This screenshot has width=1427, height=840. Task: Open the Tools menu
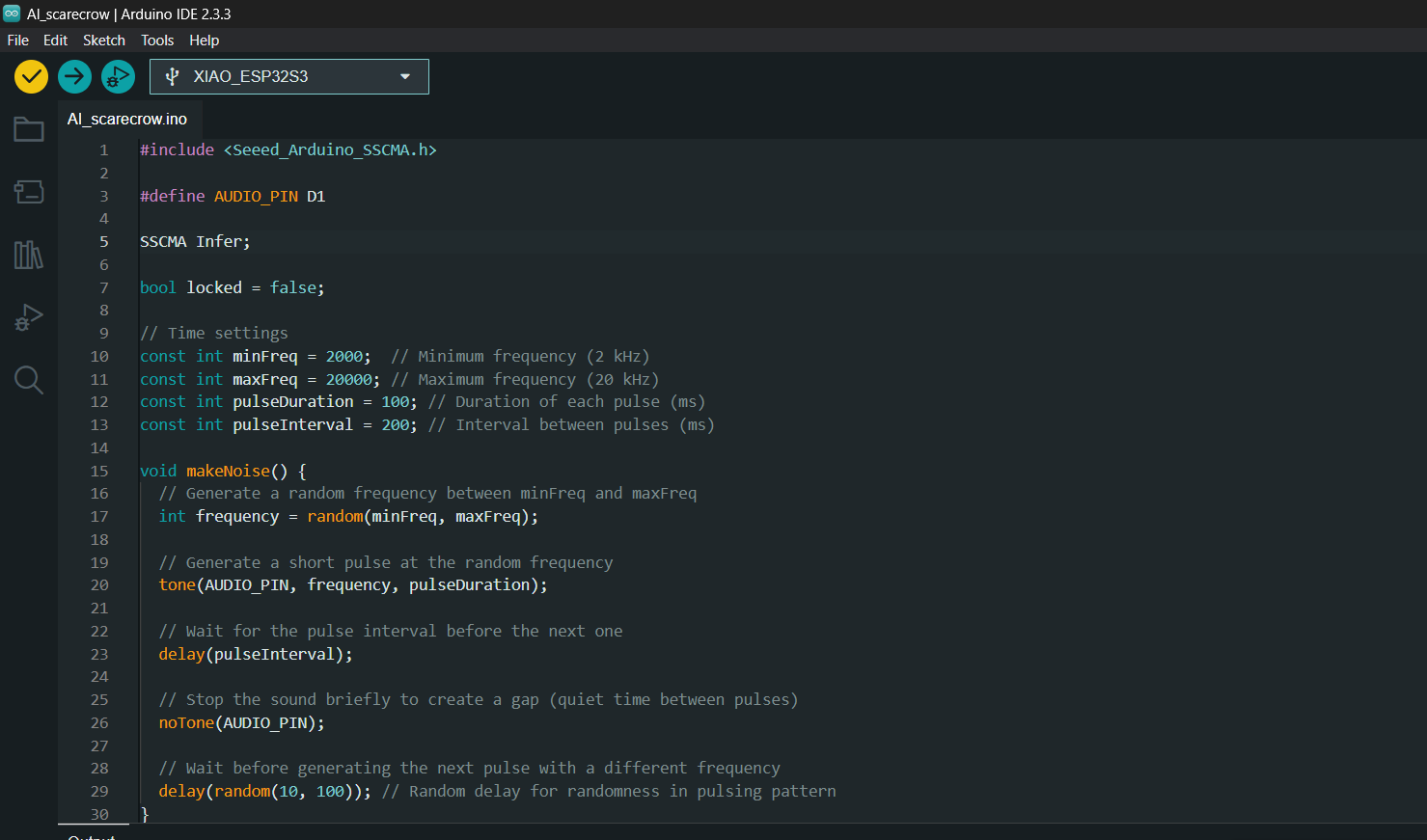click(157, 40)
